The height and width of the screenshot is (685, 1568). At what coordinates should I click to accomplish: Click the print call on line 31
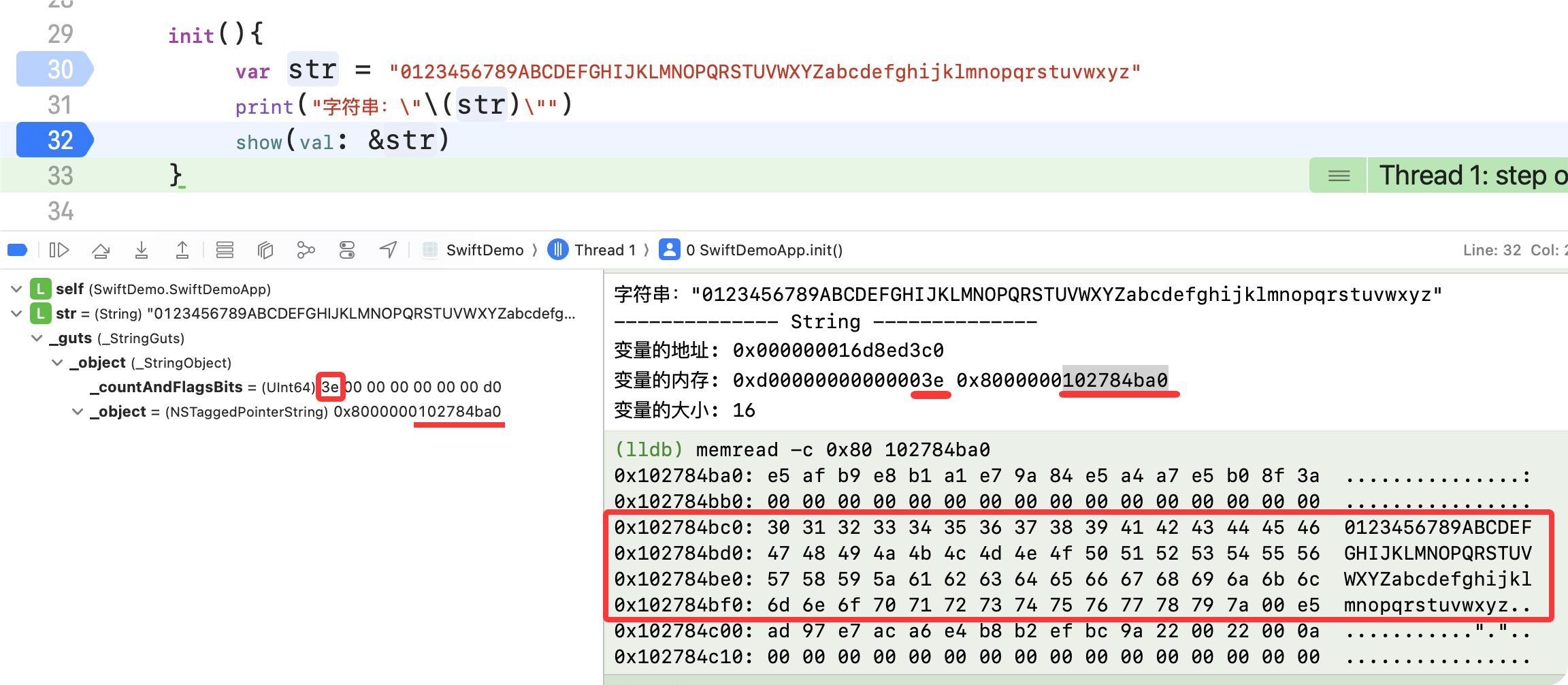[x=264, y=106]
